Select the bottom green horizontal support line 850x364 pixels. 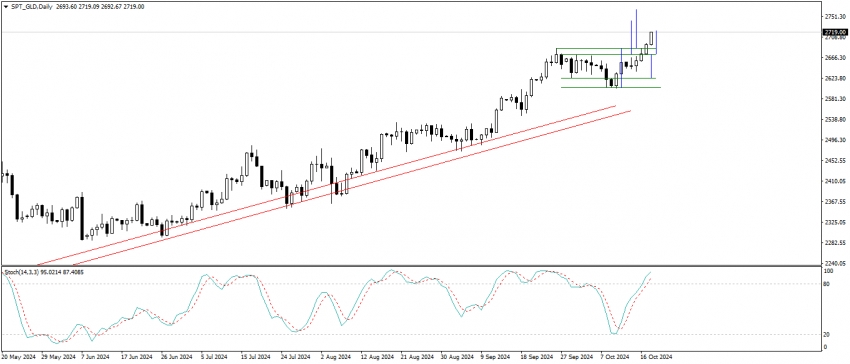coord(611,87)
